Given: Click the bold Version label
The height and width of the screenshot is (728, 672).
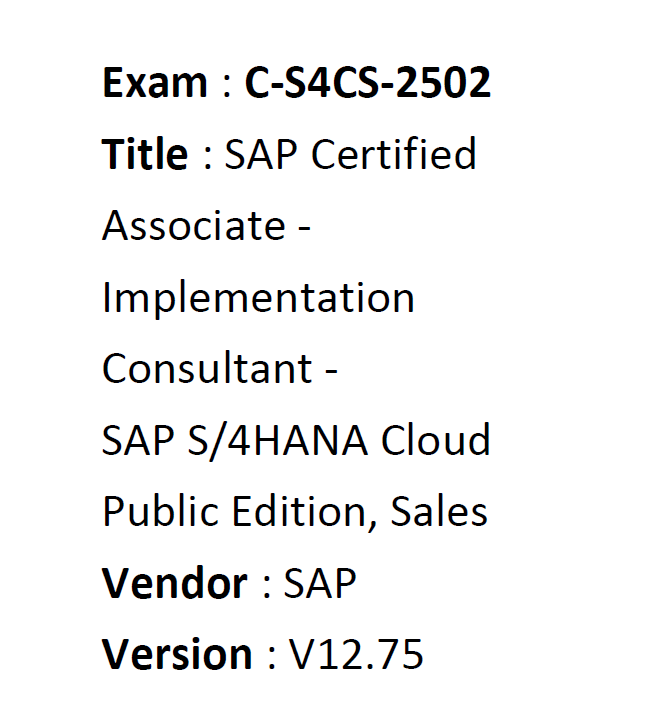Looking at the screenshot, I should 177,654.
